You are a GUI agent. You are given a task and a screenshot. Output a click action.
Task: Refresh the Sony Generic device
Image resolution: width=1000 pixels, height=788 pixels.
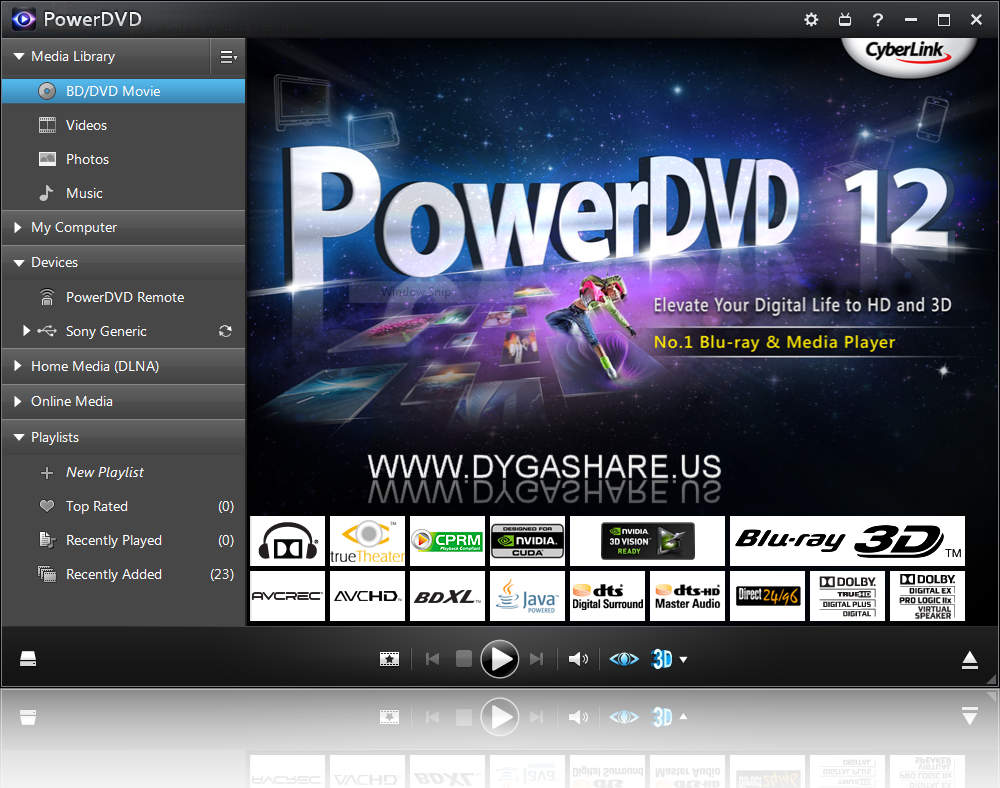pos(225,331)
